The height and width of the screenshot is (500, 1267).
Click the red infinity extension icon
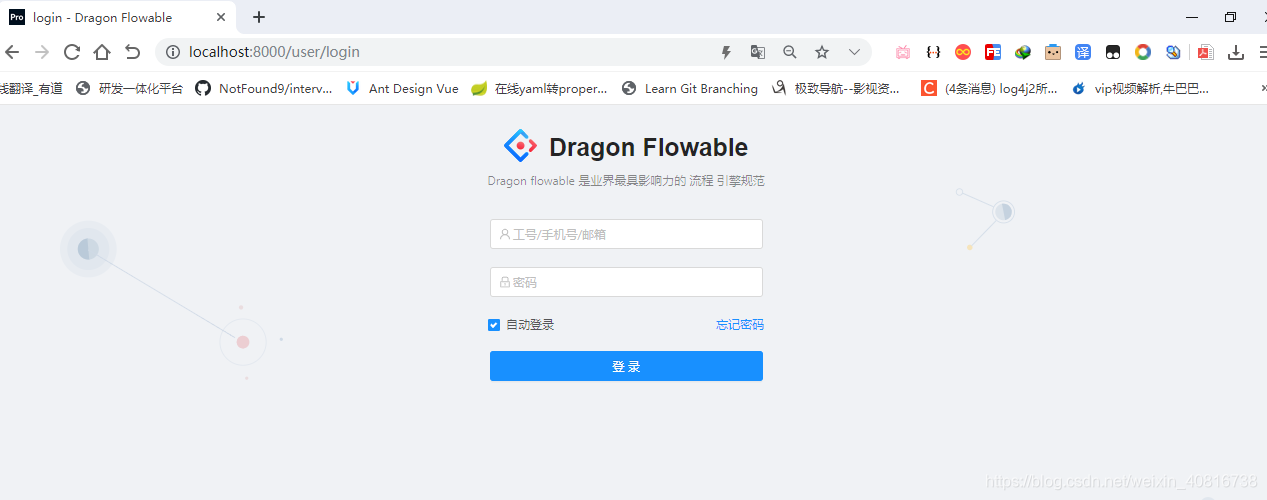pos(963,52)
